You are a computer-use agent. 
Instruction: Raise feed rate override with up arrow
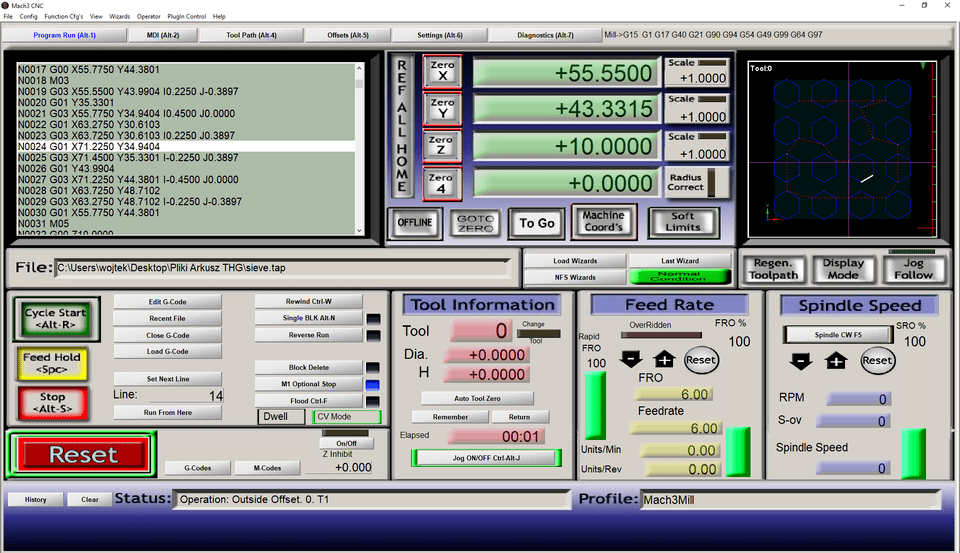coord(664,359)
